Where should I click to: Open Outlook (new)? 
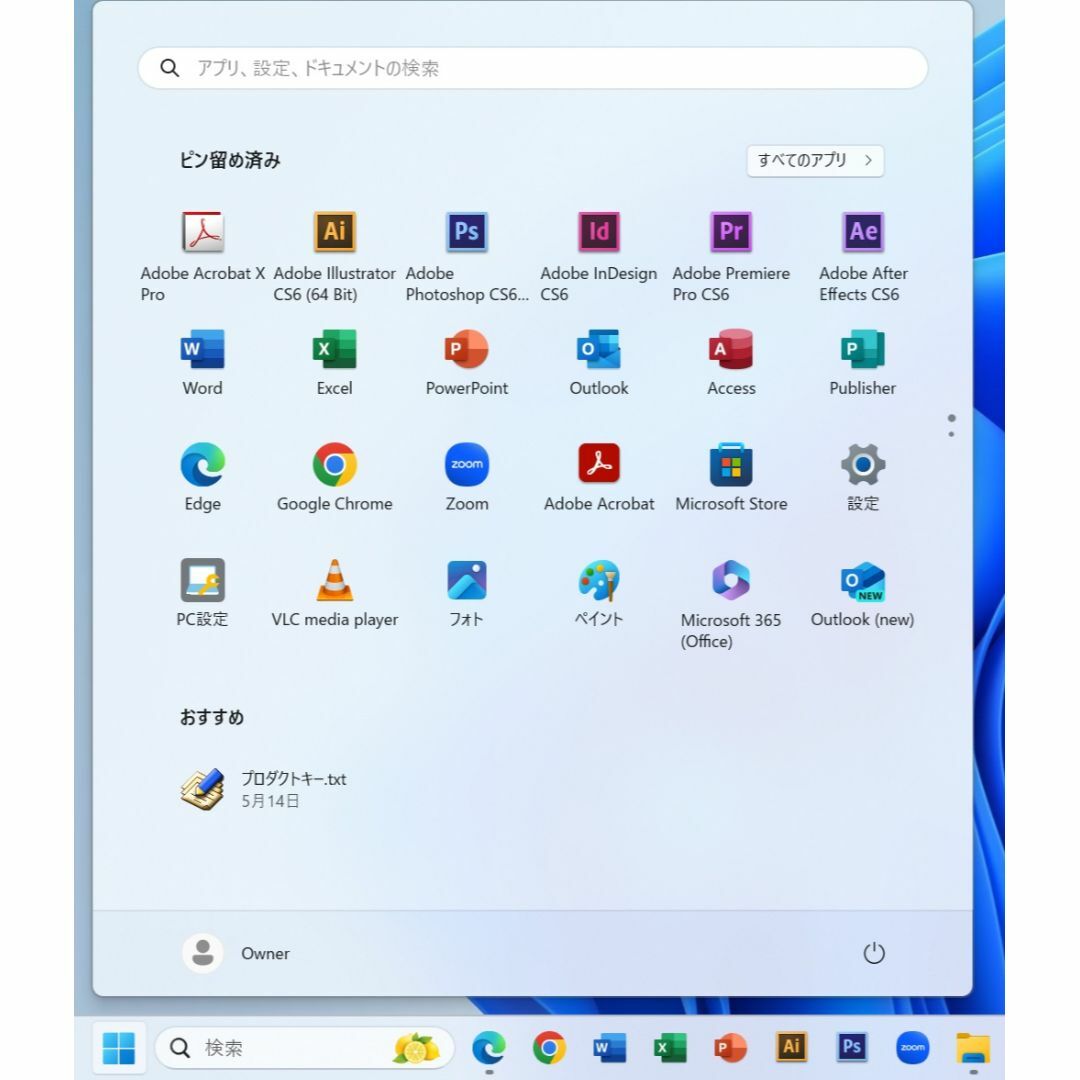(x=863, y=593)
